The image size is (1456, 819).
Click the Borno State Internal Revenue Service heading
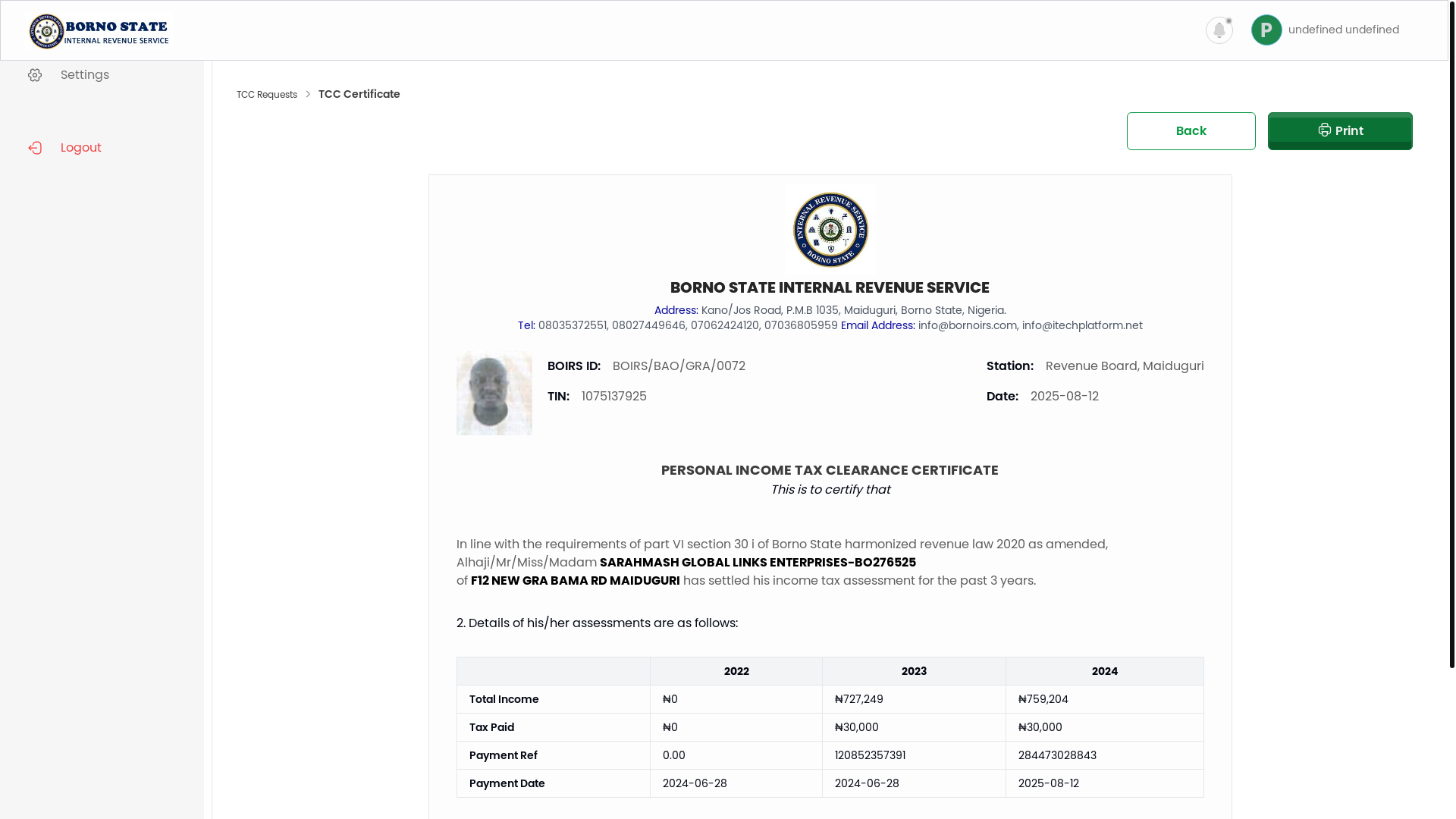click(830, 287)
